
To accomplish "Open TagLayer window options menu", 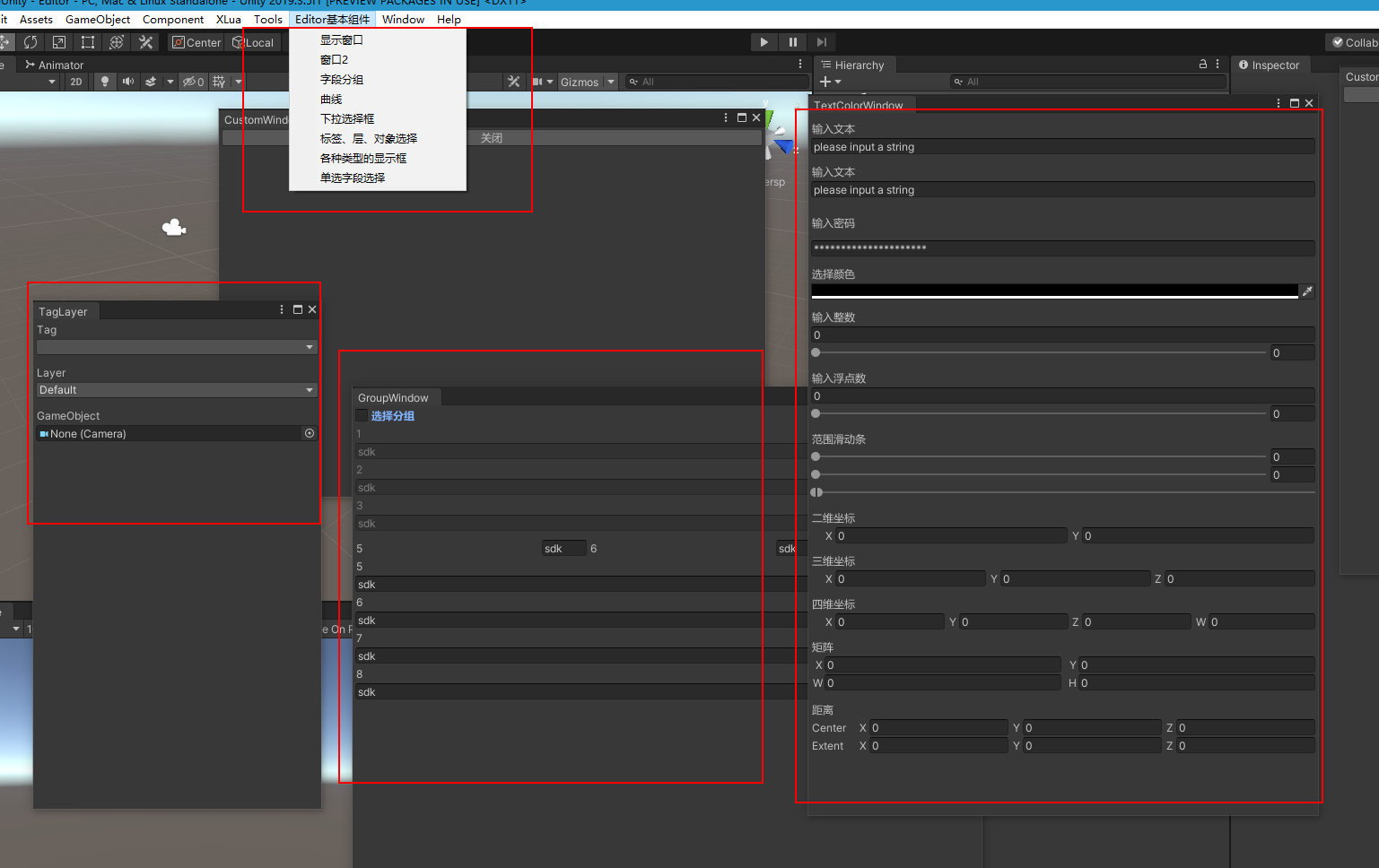I will tap(282, 309).
